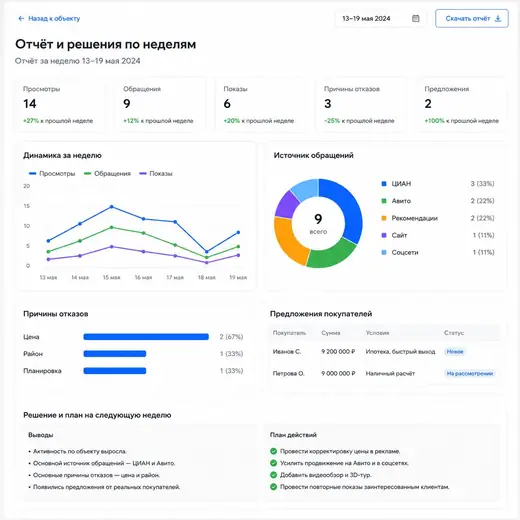Click the '-25% к прошлой неделе' change text
Viewport: 520px width, 520px height.
pyautogui.click(x=359, y=121)
